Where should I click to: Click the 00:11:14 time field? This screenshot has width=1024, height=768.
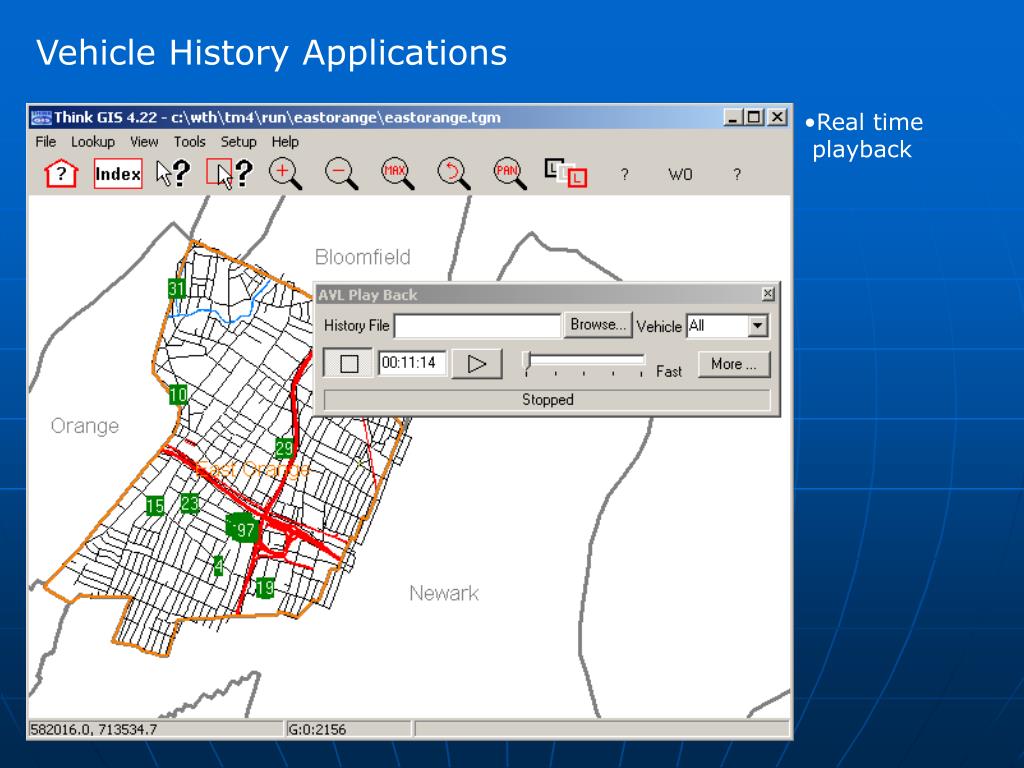click(412, 363)
